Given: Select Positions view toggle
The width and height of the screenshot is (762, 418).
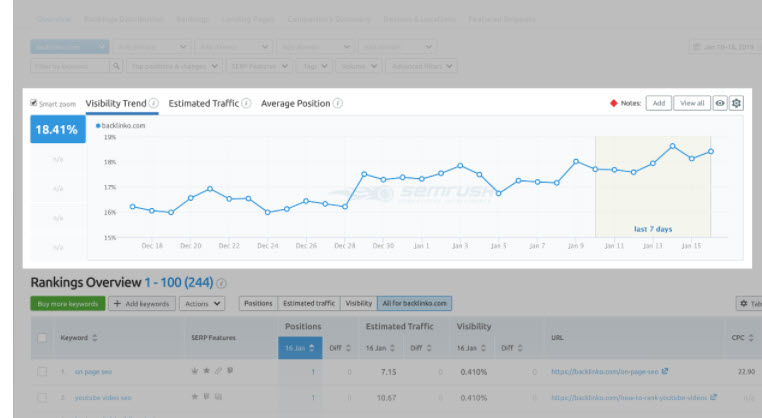Looking at the screenshot, I should 258,303.
